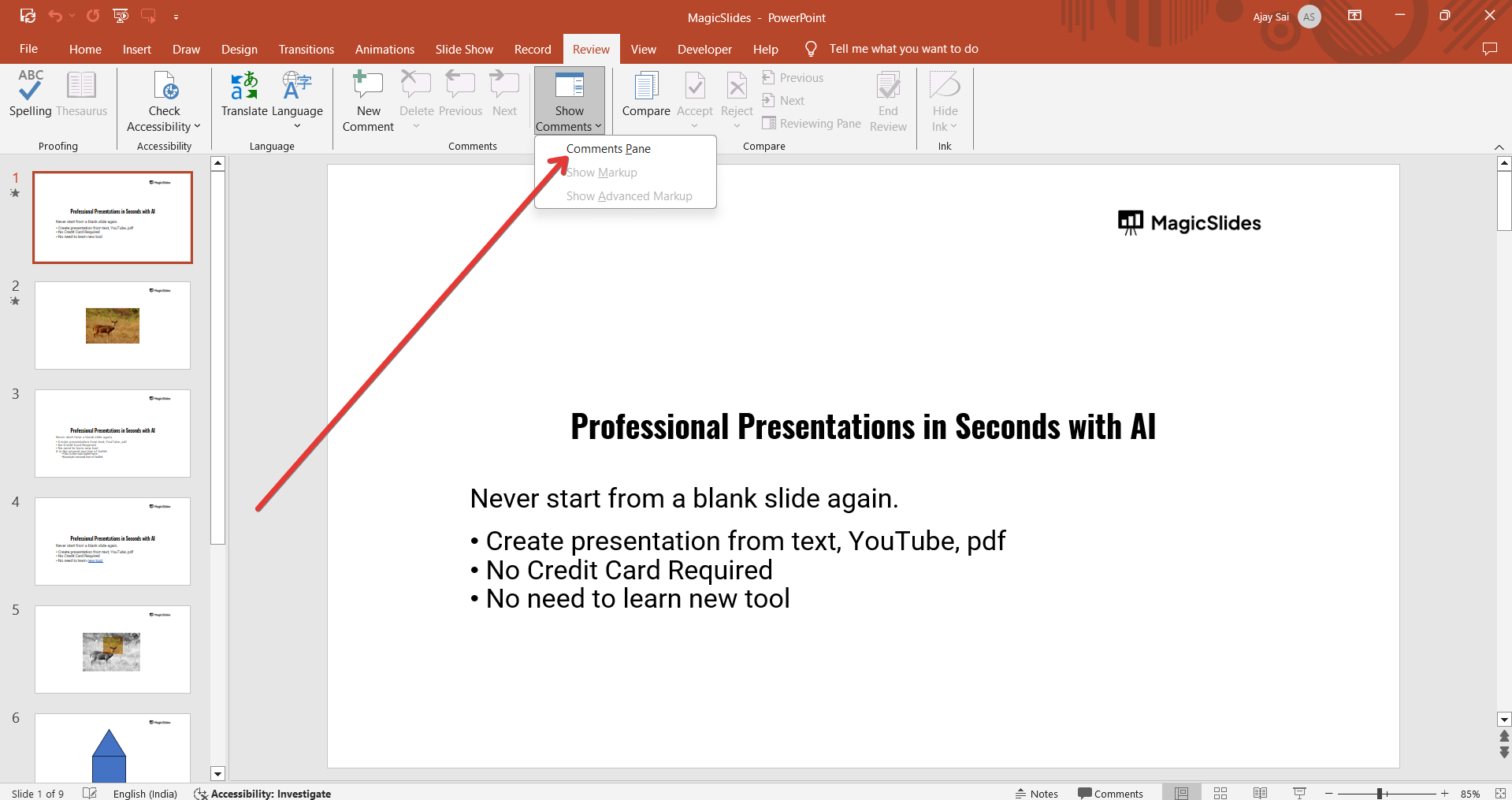Open Customize Quick Access Toolbar dropdown

[x=176, y=17]
